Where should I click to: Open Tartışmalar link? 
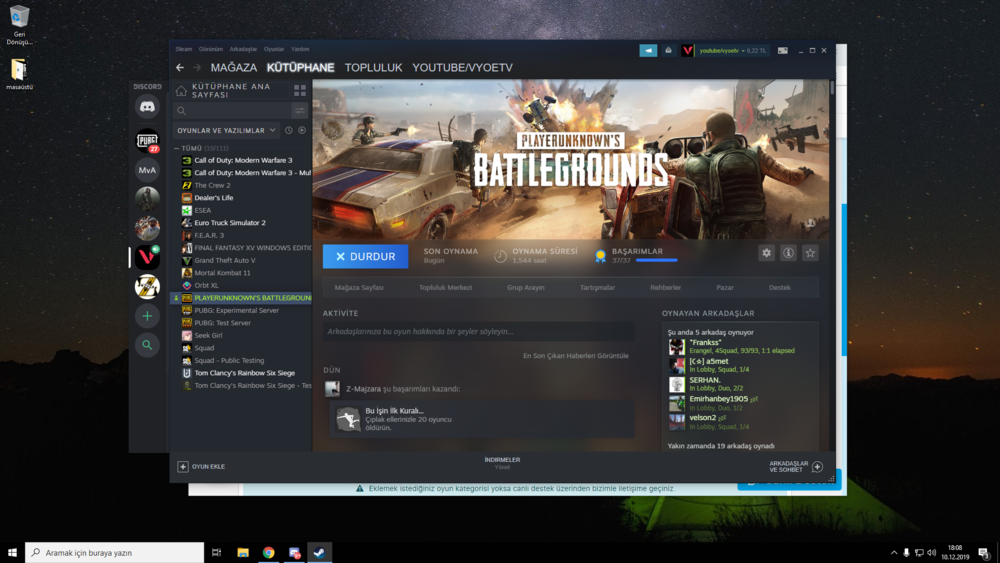pyautogui.click(x=597, y=288)
